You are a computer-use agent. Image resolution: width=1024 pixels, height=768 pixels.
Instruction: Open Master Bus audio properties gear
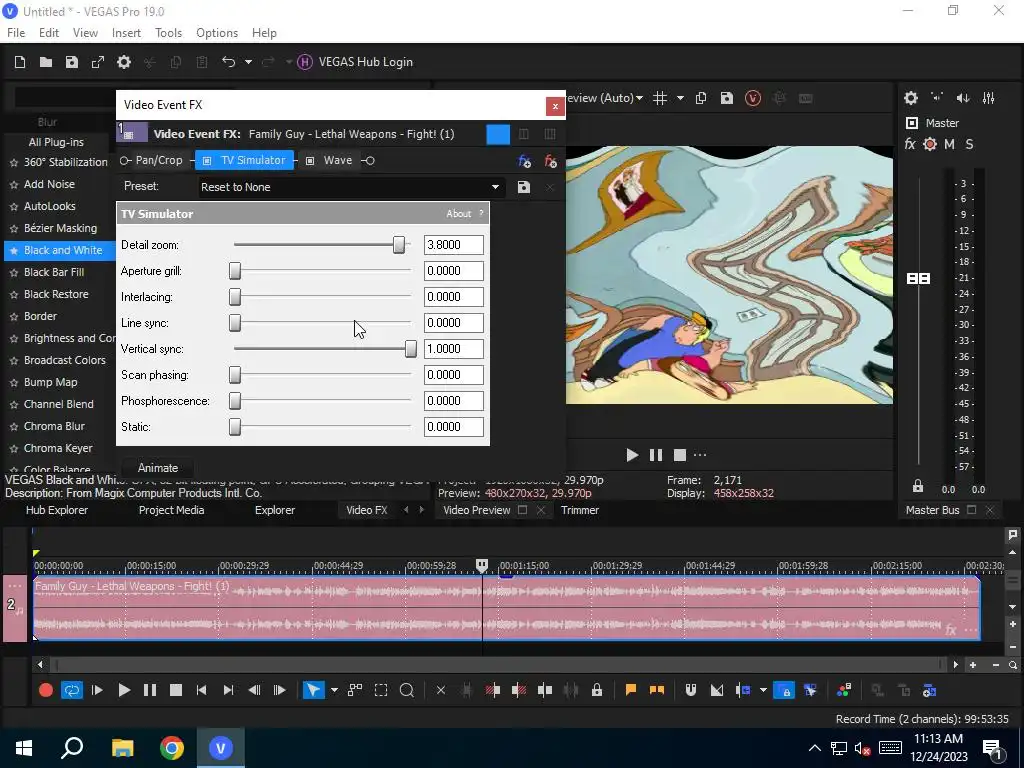tap(911, 98)
